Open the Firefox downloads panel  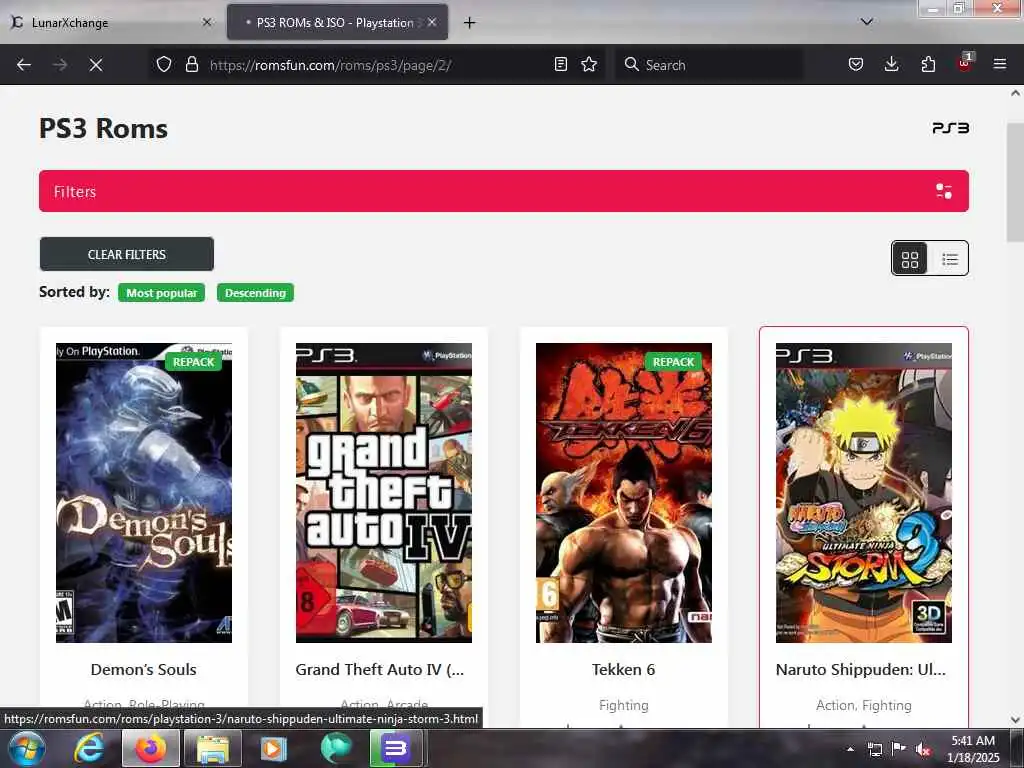click(x=891, y=65)
